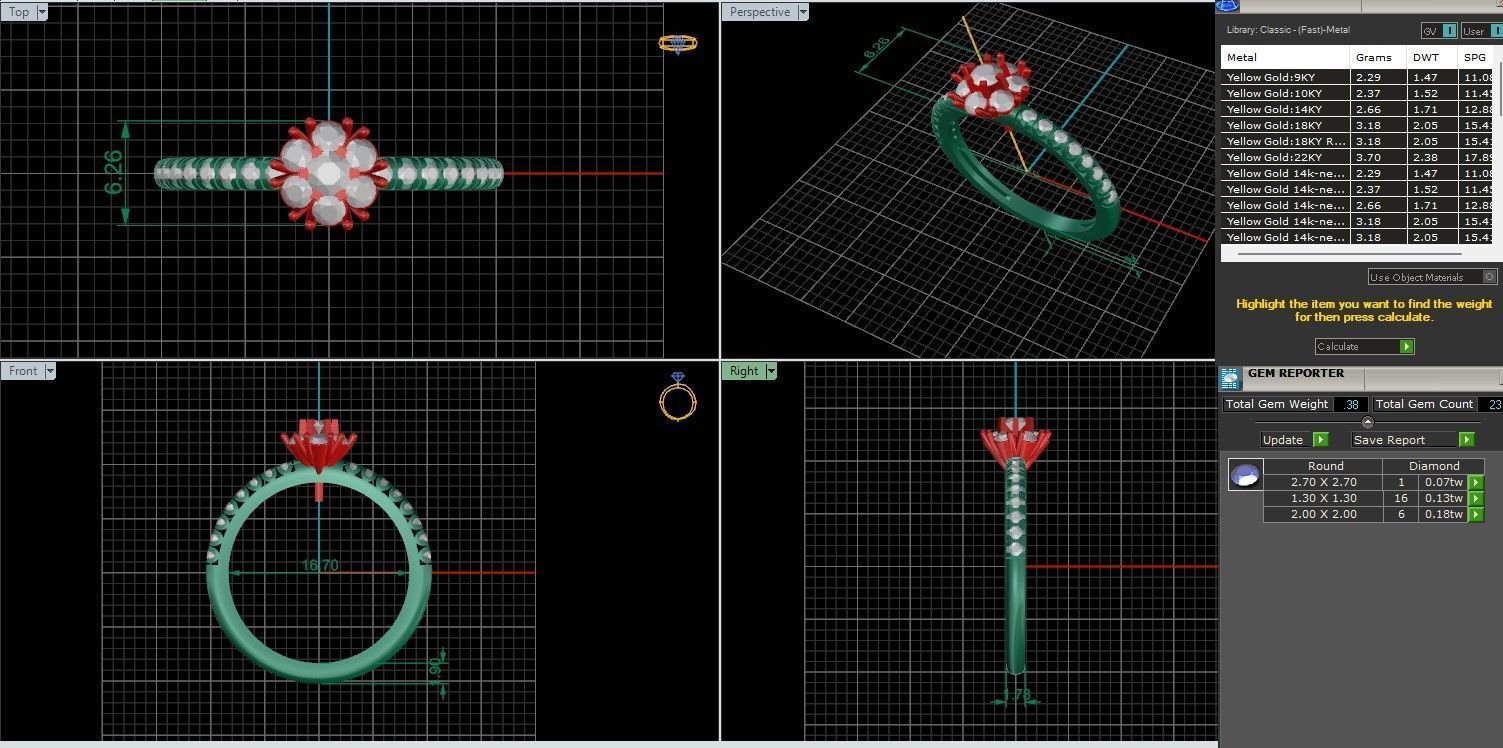Click the Save Report green arrow button
1503x748 pixels.
[x=1466, y=440]
